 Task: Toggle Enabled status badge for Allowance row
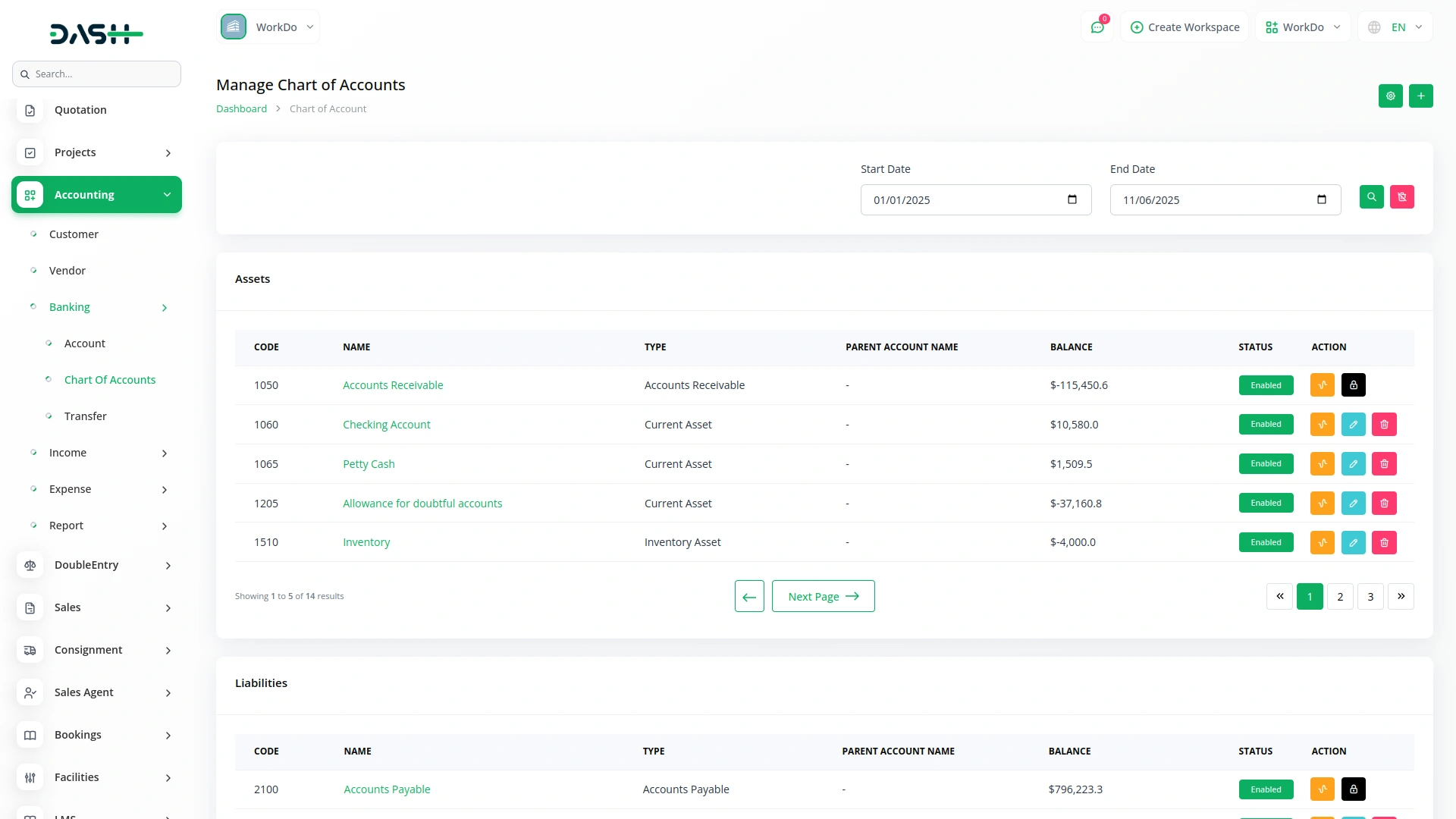[x=1266, y=504]
